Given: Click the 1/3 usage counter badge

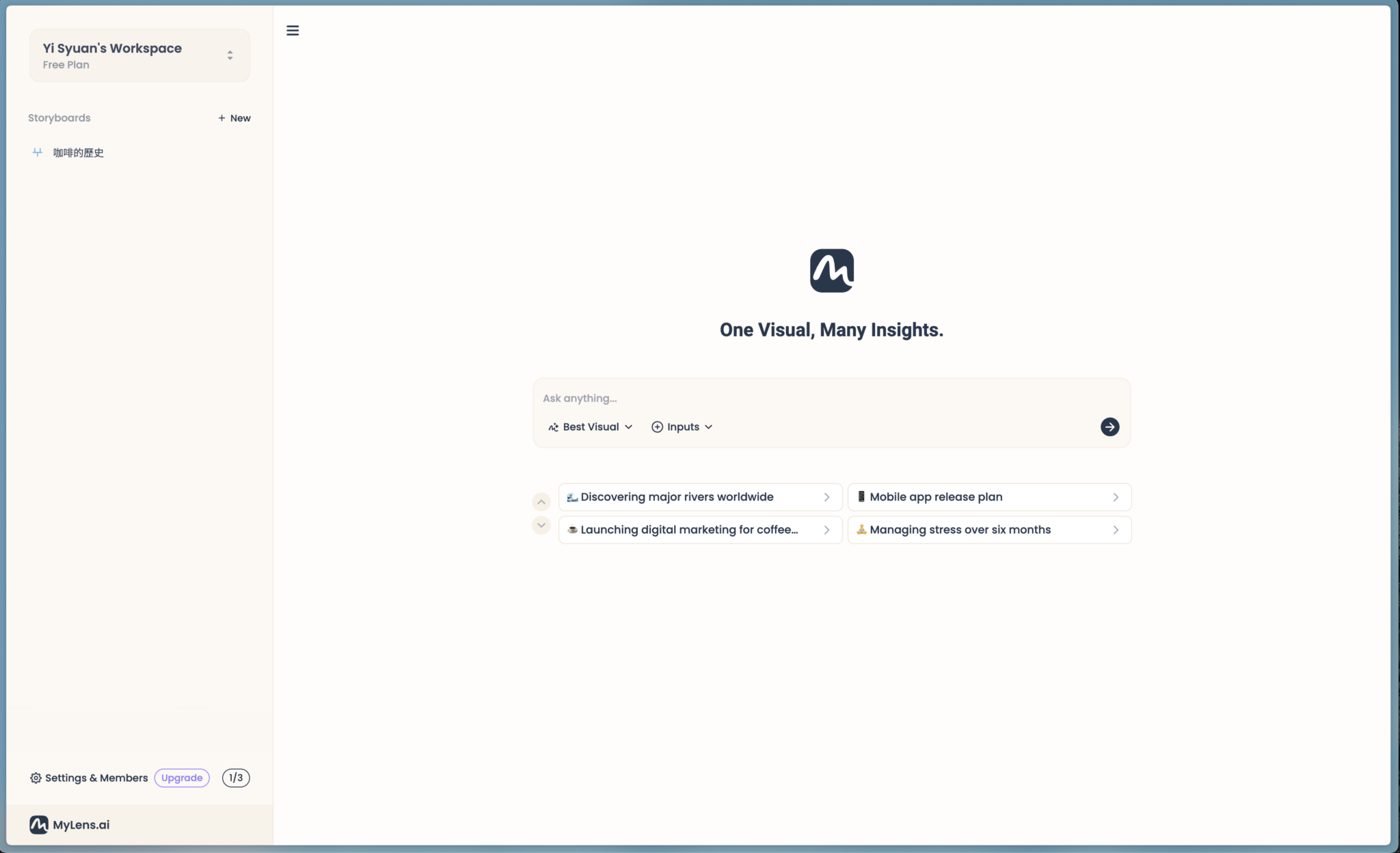Looking at the screenshot, I should (236, 778).
